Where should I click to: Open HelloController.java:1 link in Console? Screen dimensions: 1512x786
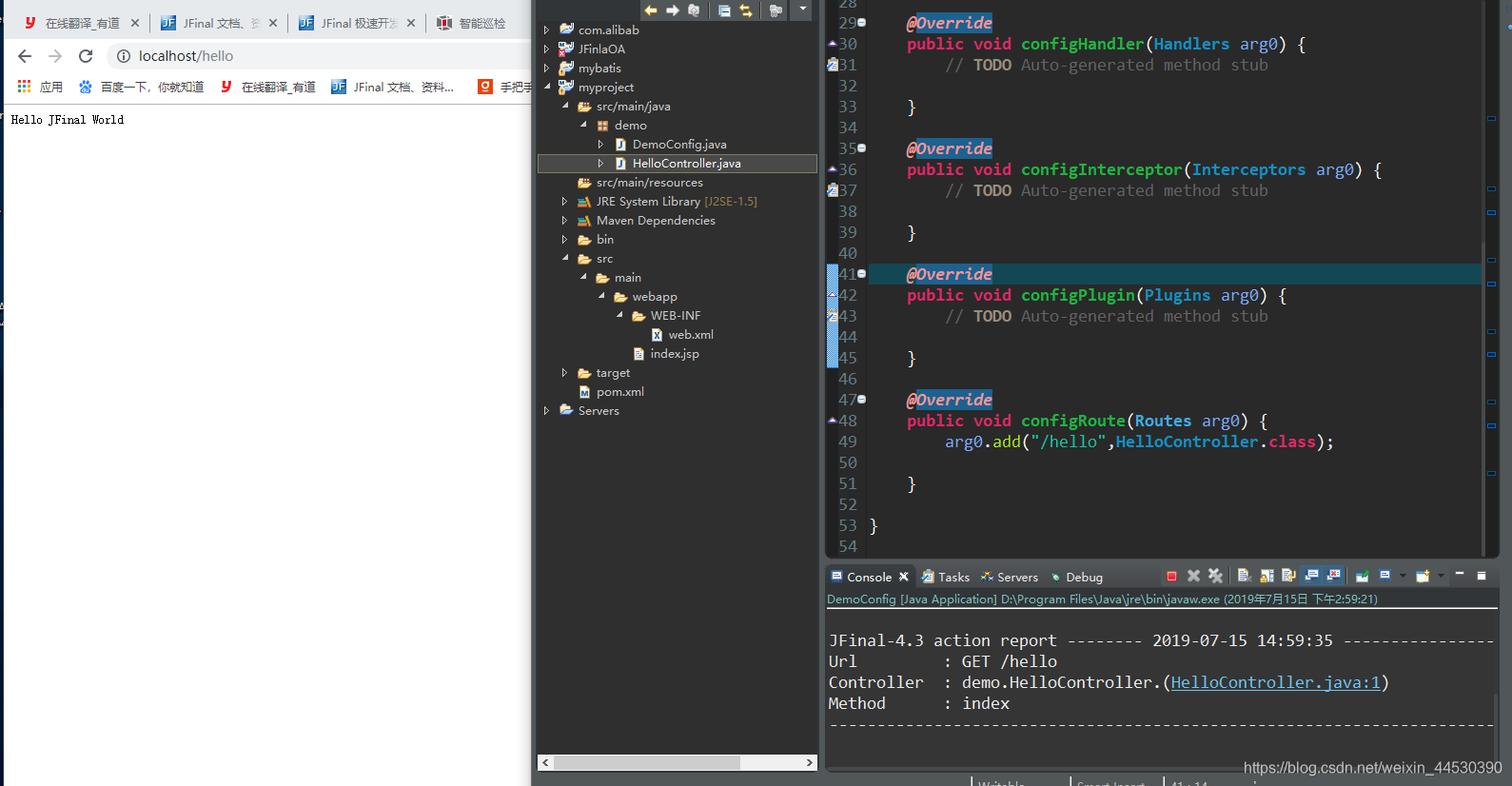pos(1275,682)
